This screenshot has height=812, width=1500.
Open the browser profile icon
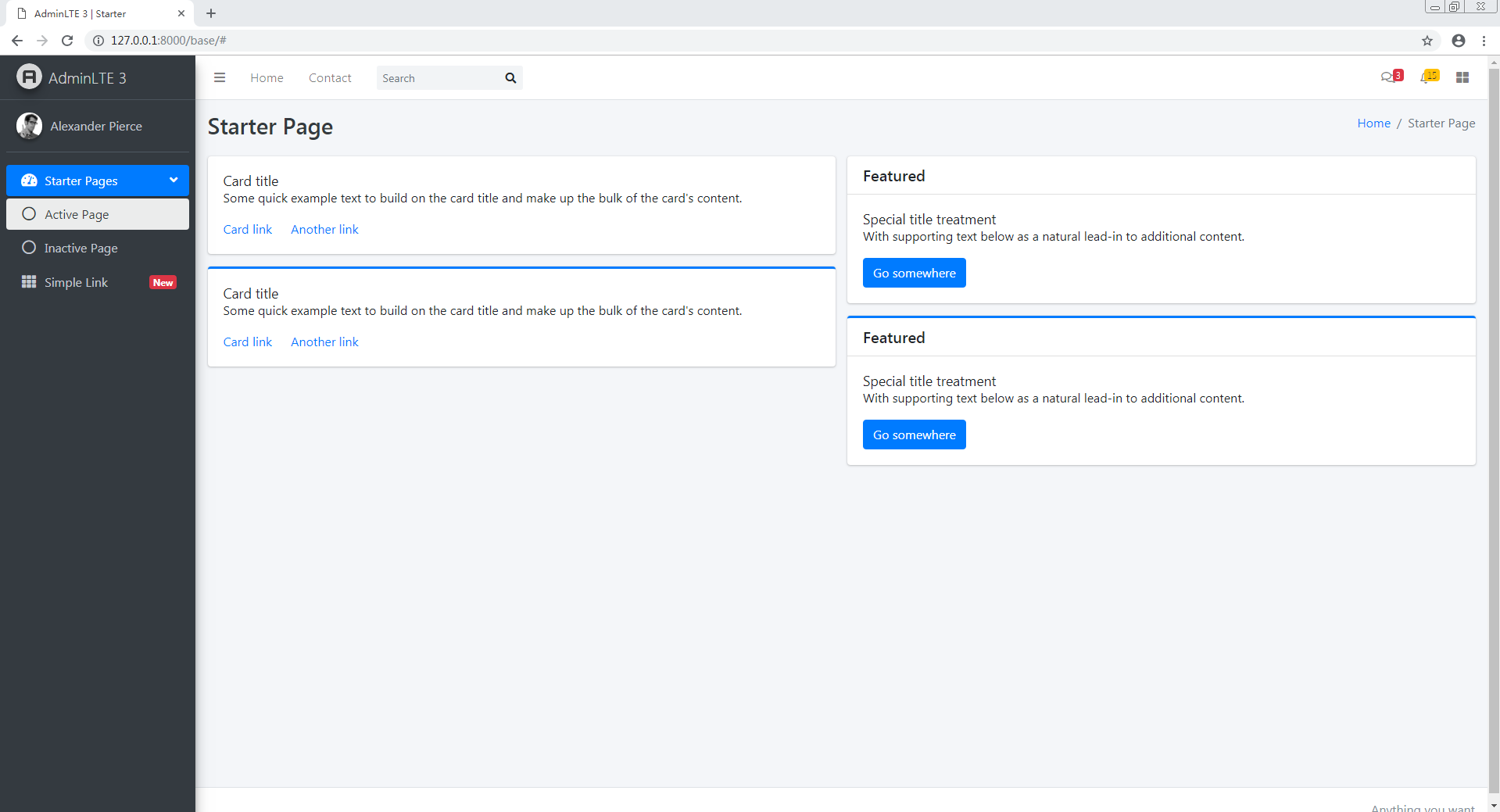tap(1459, 41)
